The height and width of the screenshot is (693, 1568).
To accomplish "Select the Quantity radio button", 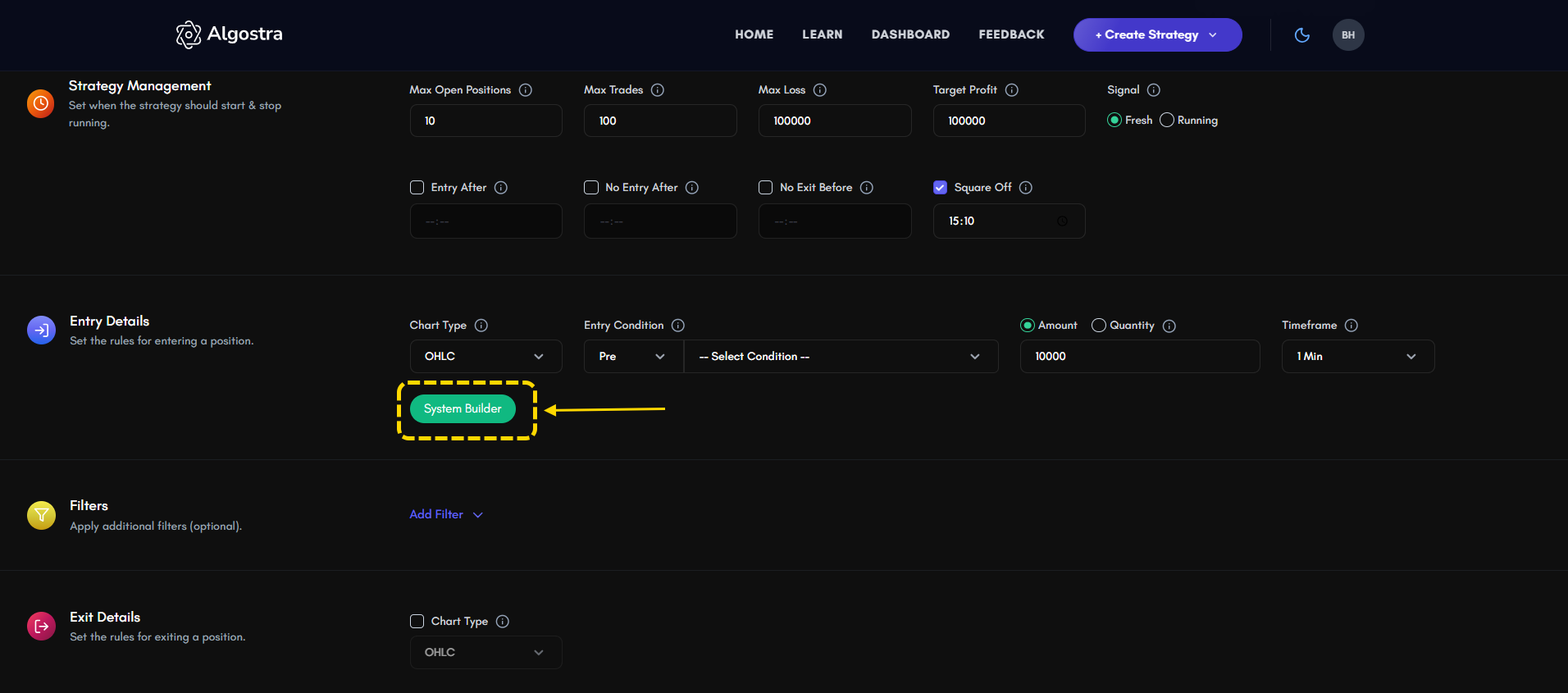I will [1099, 326].
